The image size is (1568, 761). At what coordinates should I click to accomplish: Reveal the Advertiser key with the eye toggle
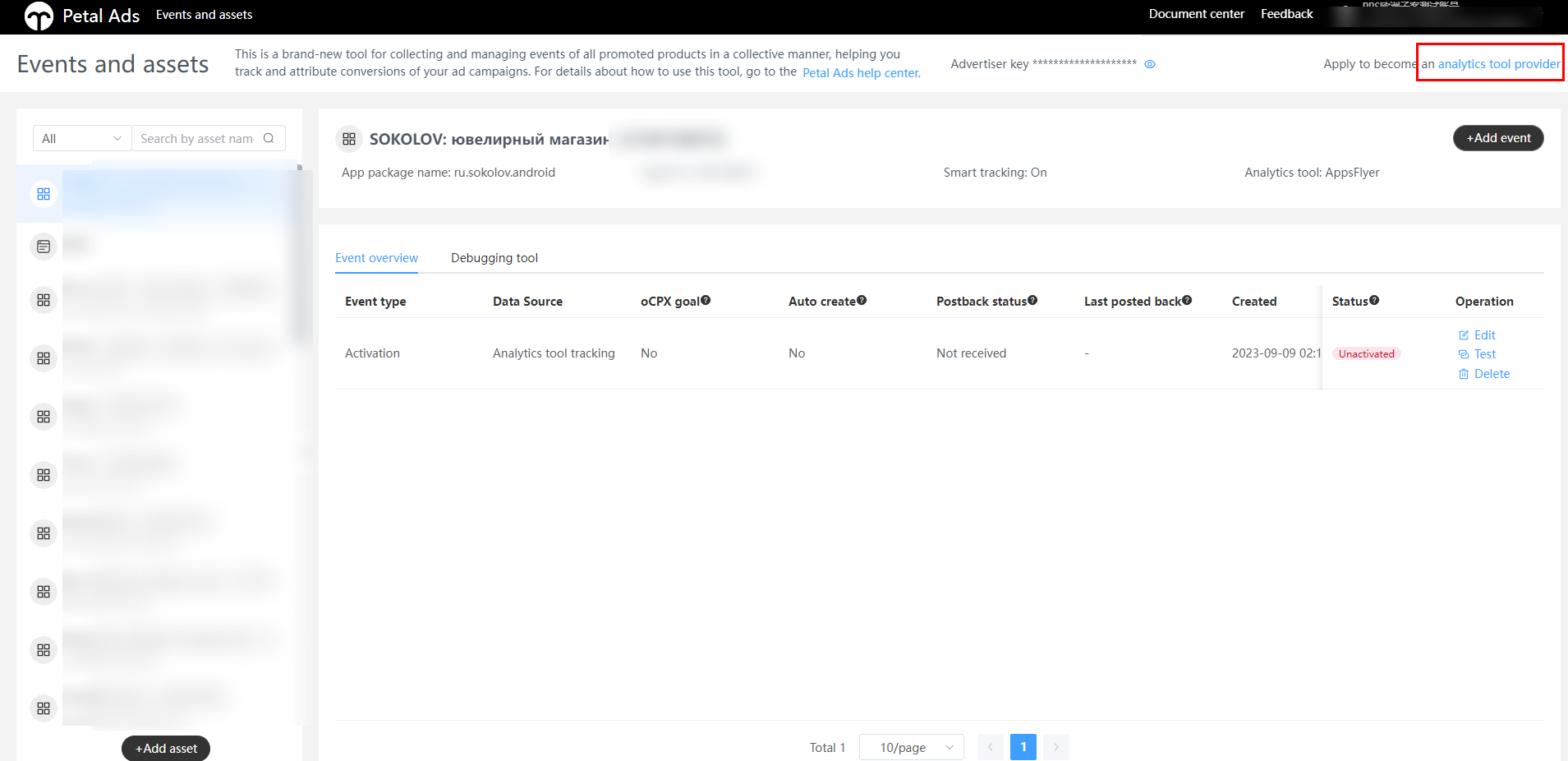(x=1150, y=63)
